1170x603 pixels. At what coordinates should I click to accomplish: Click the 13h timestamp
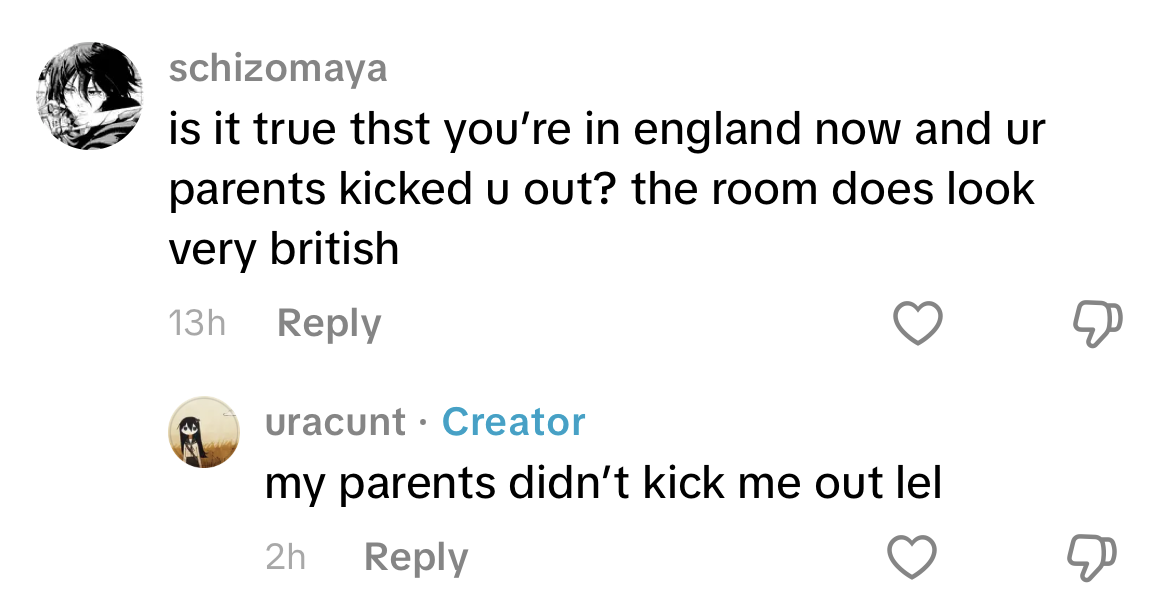[197, 324]
